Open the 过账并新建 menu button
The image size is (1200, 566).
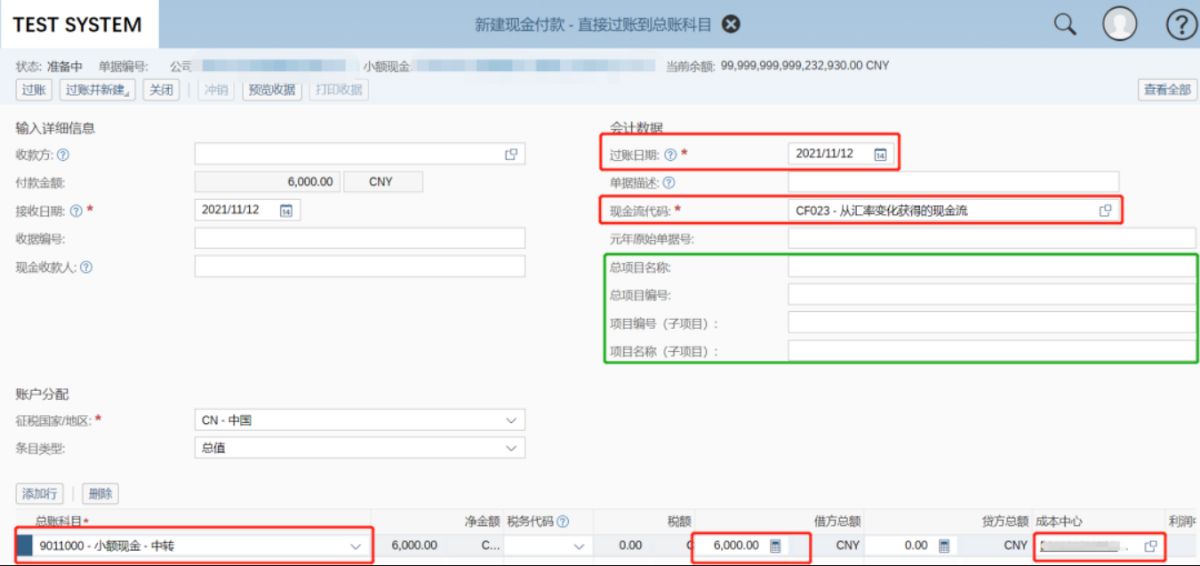(x=96, y=90)
